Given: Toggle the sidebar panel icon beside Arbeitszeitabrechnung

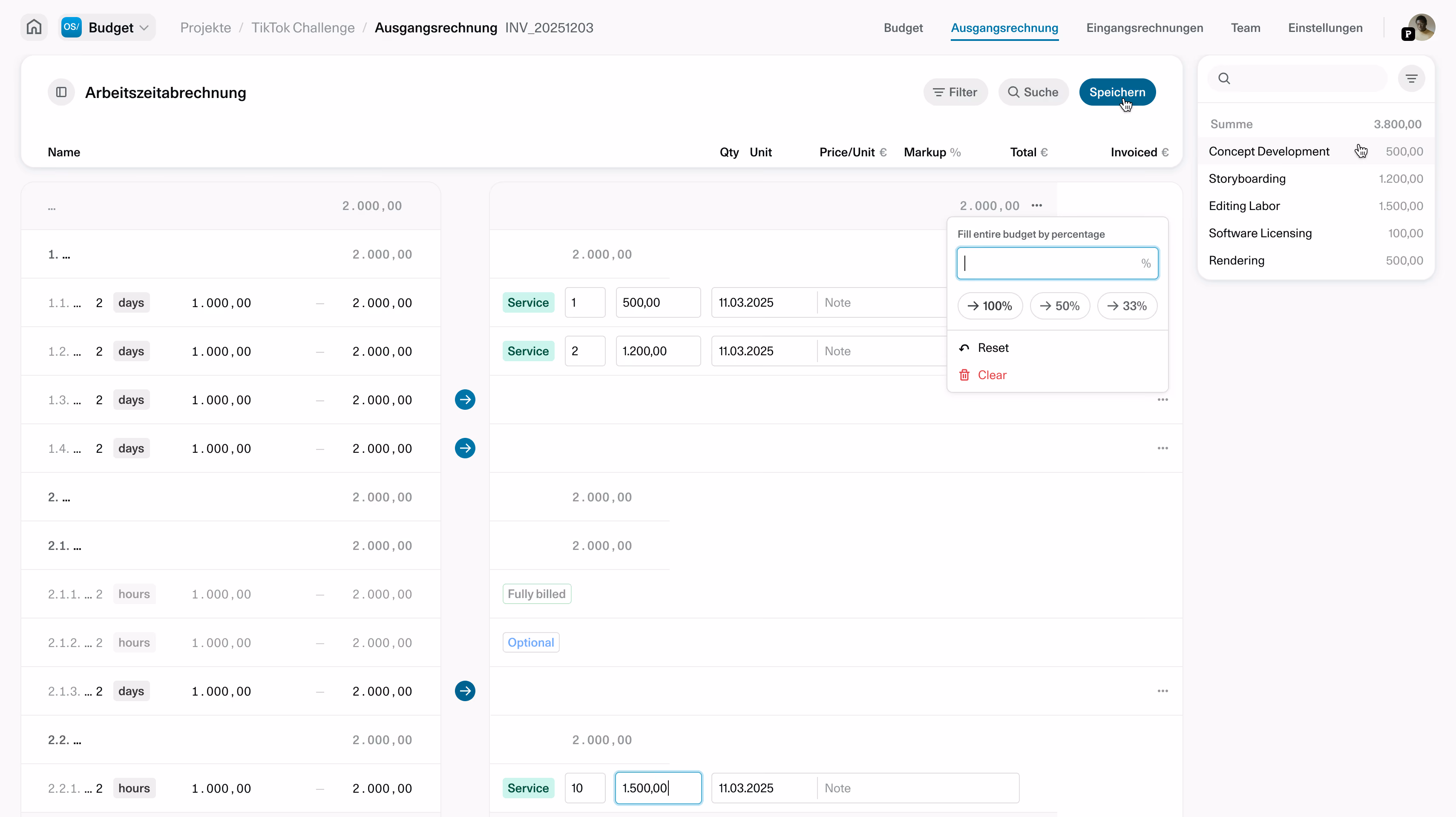Looking at the screenshot, I should 62,92.
